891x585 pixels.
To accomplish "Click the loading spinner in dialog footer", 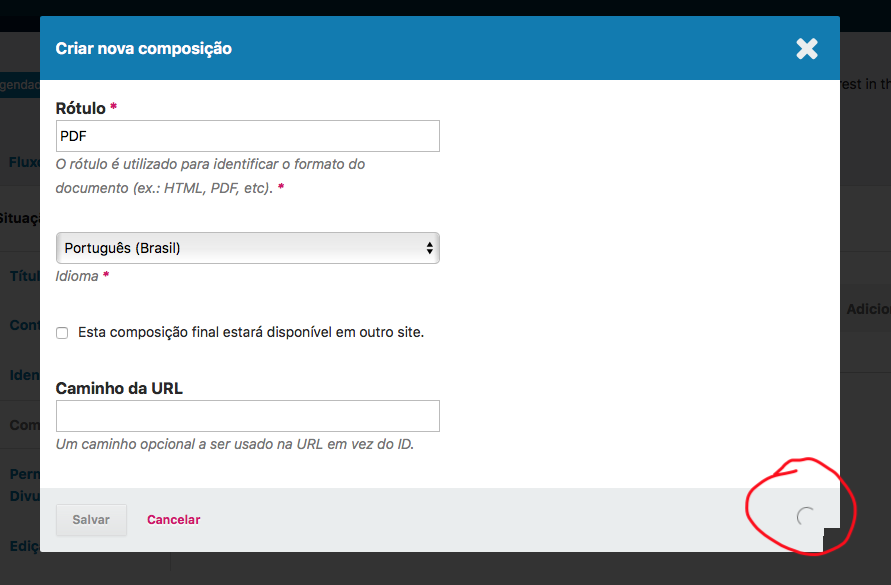I will click(805, 516).
